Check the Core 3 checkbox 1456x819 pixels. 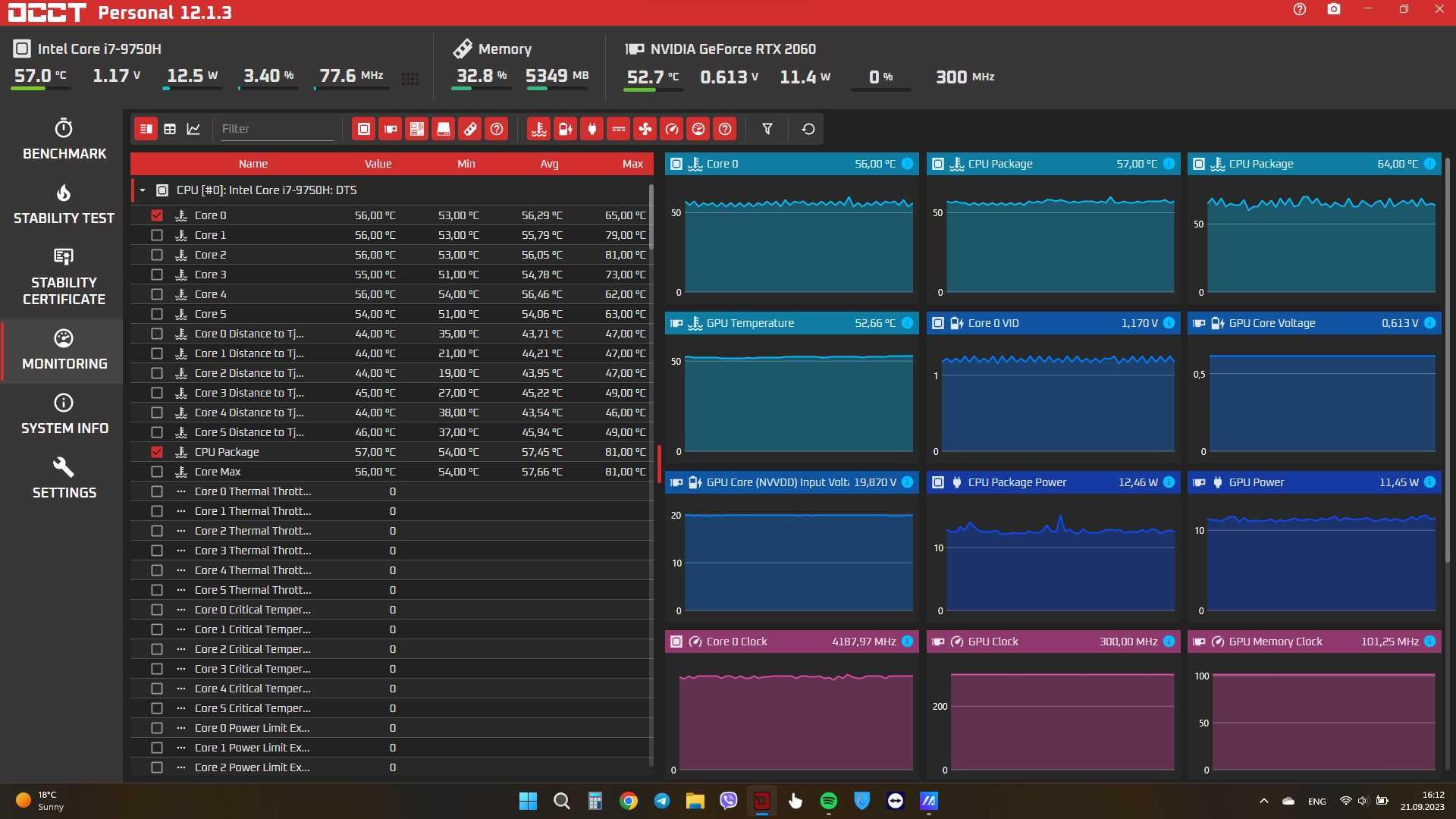click(x=157, y=275)
